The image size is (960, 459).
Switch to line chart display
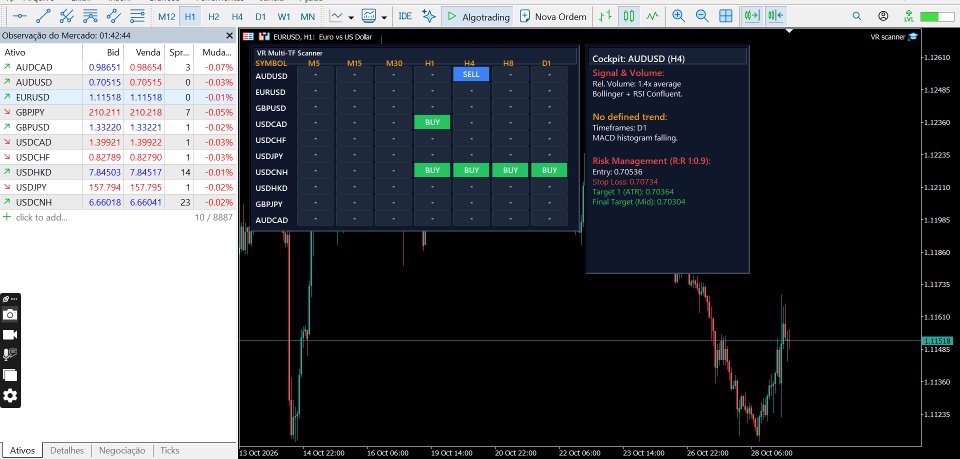653,17
